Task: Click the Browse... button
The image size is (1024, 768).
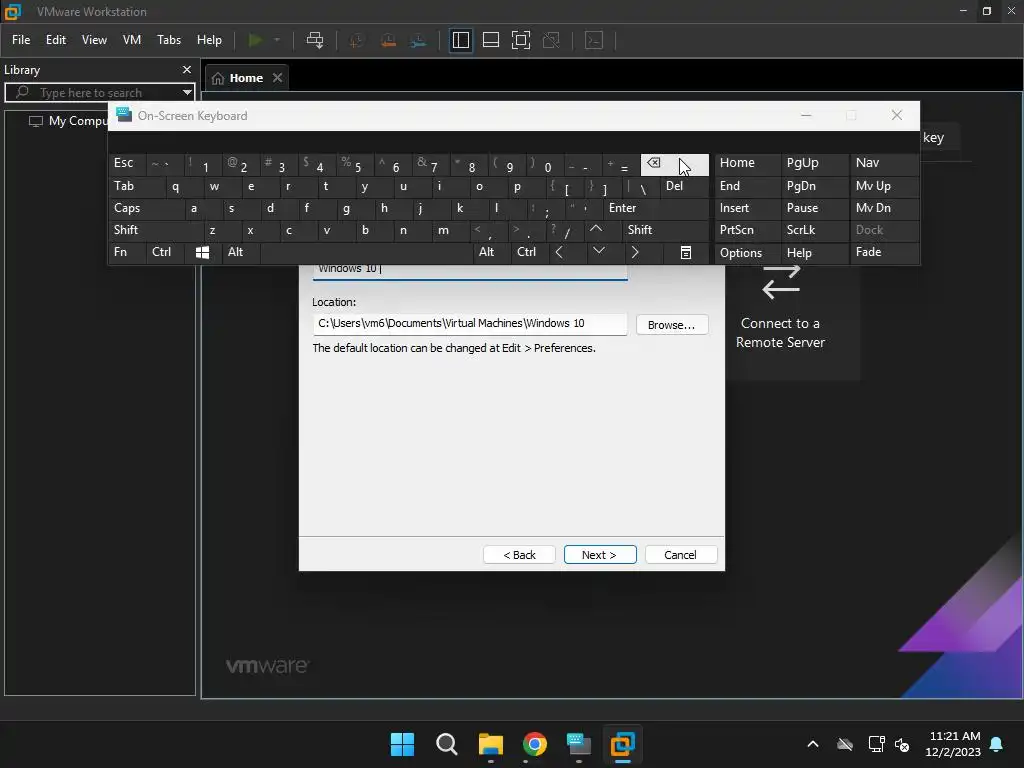Action: pyautogui.click(x=671, y=325)
